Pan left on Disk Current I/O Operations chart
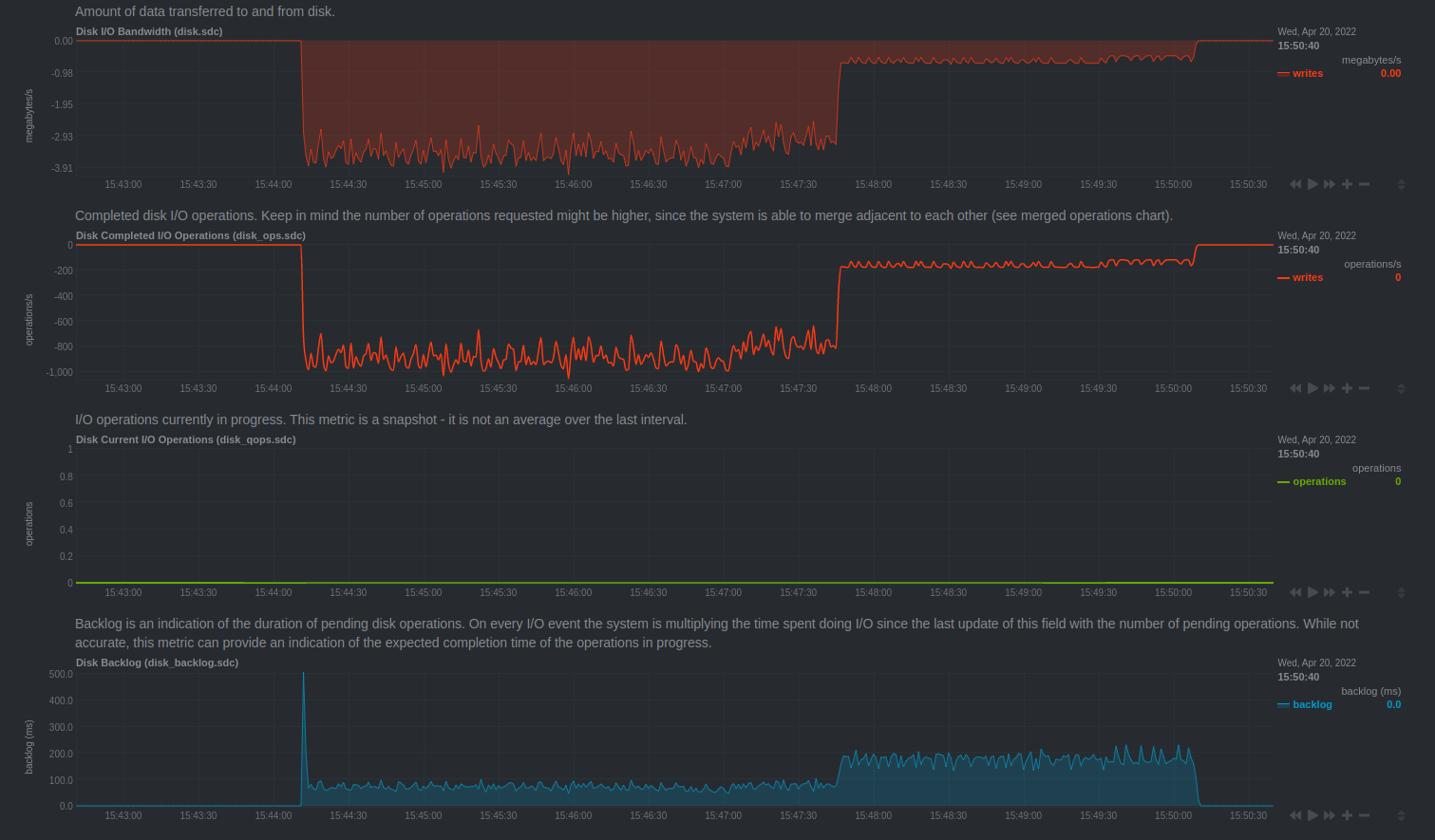The image size is (1435, 840). (x=1295, y=592)
